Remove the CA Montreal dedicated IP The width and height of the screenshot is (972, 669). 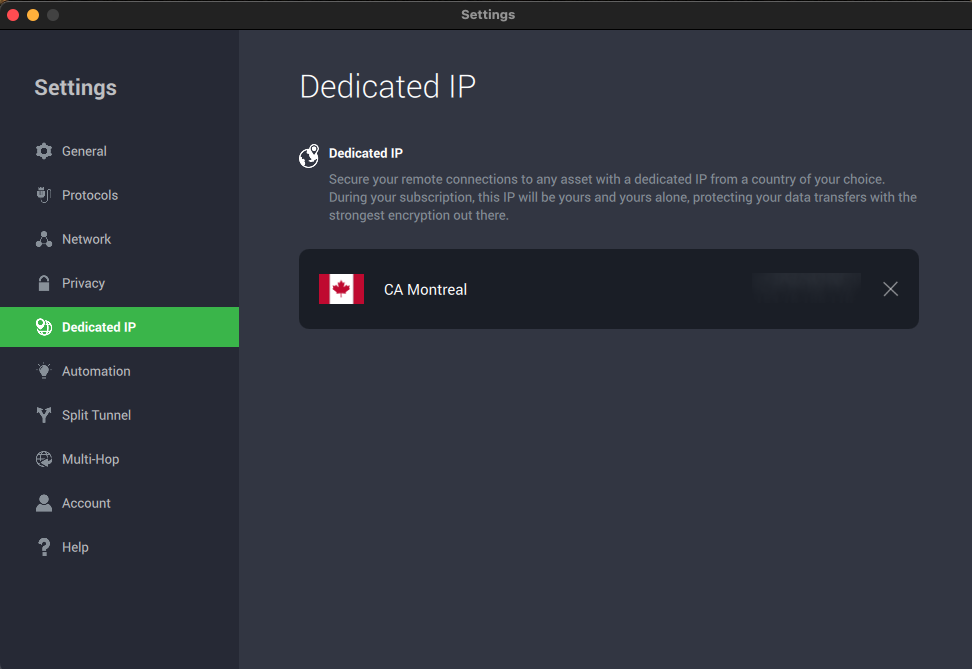click(890, 289)
